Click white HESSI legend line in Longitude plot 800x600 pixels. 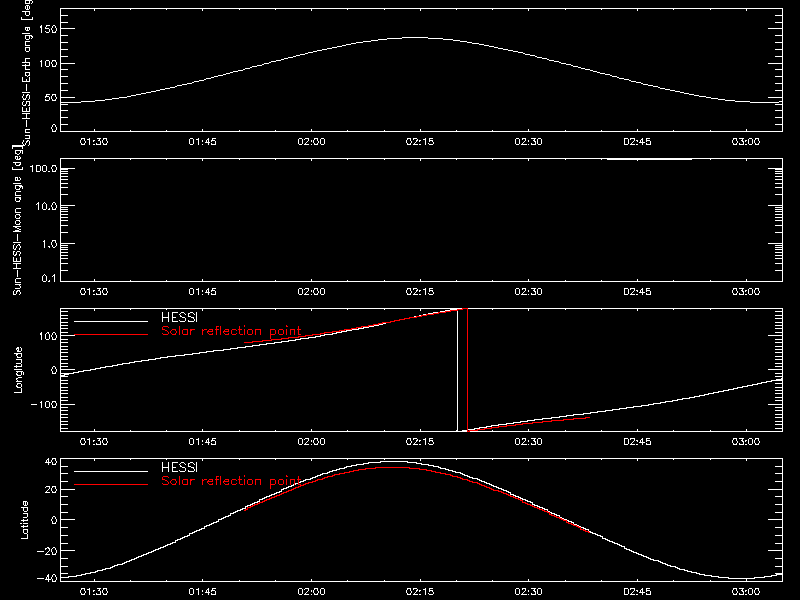pyautogui.click(x=111, y=321)
